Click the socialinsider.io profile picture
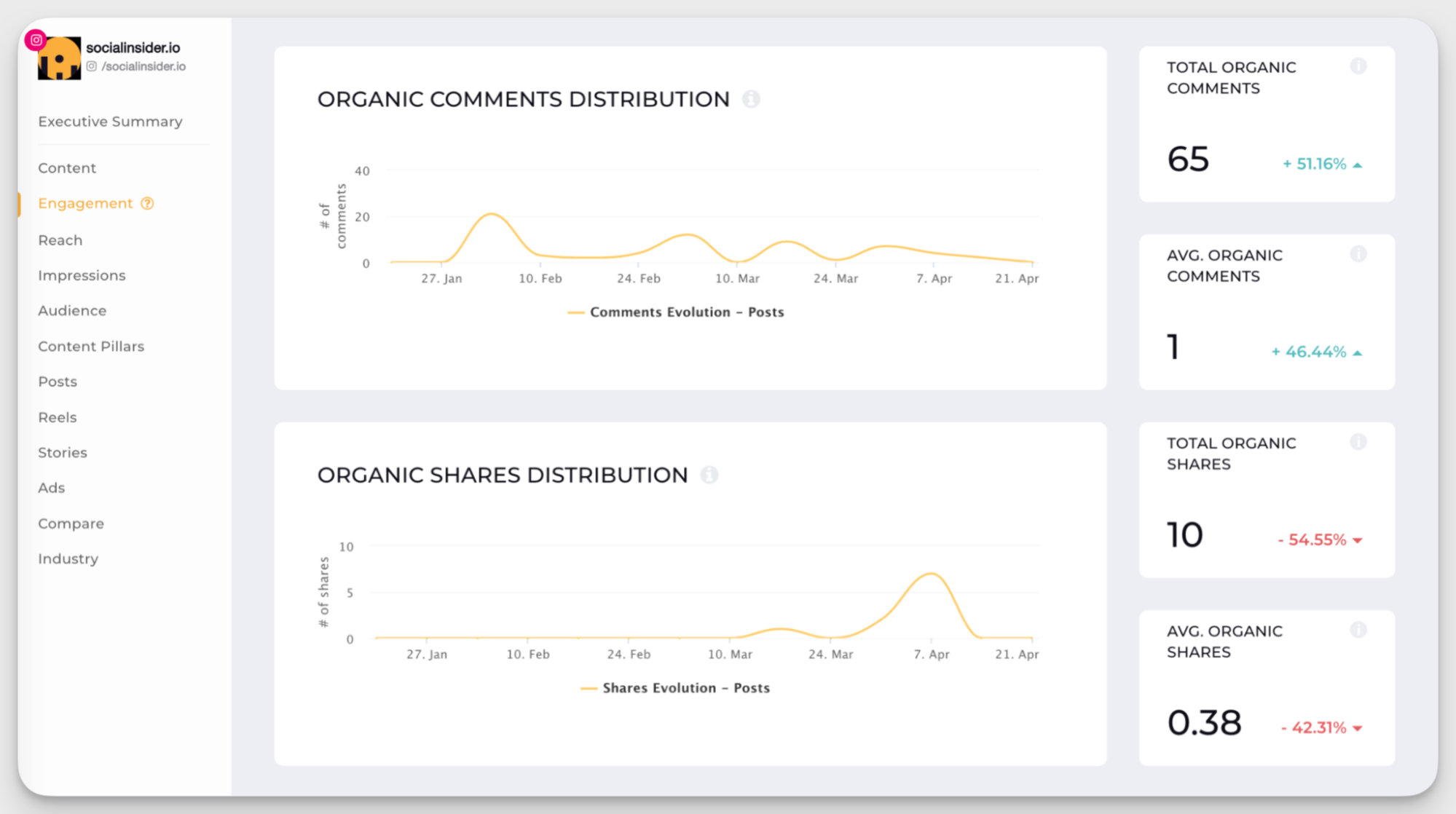The width and height of the screenshot is (1456, 814). point(60,57)
